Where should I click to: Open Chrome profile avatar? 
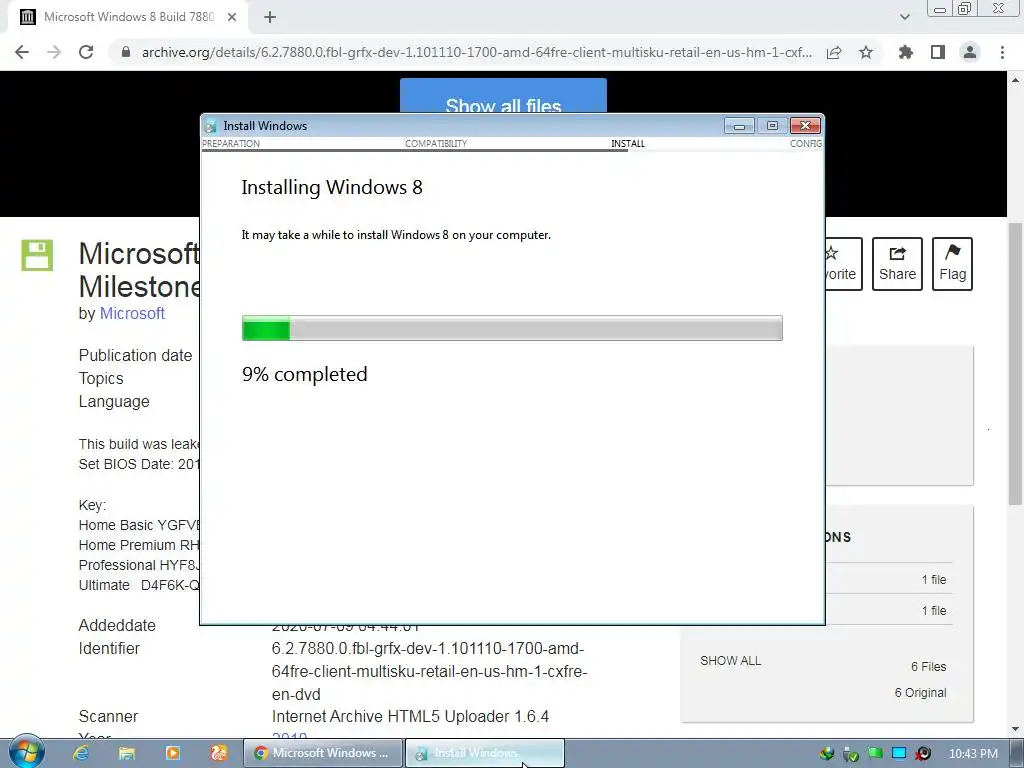tap(970, 52)
